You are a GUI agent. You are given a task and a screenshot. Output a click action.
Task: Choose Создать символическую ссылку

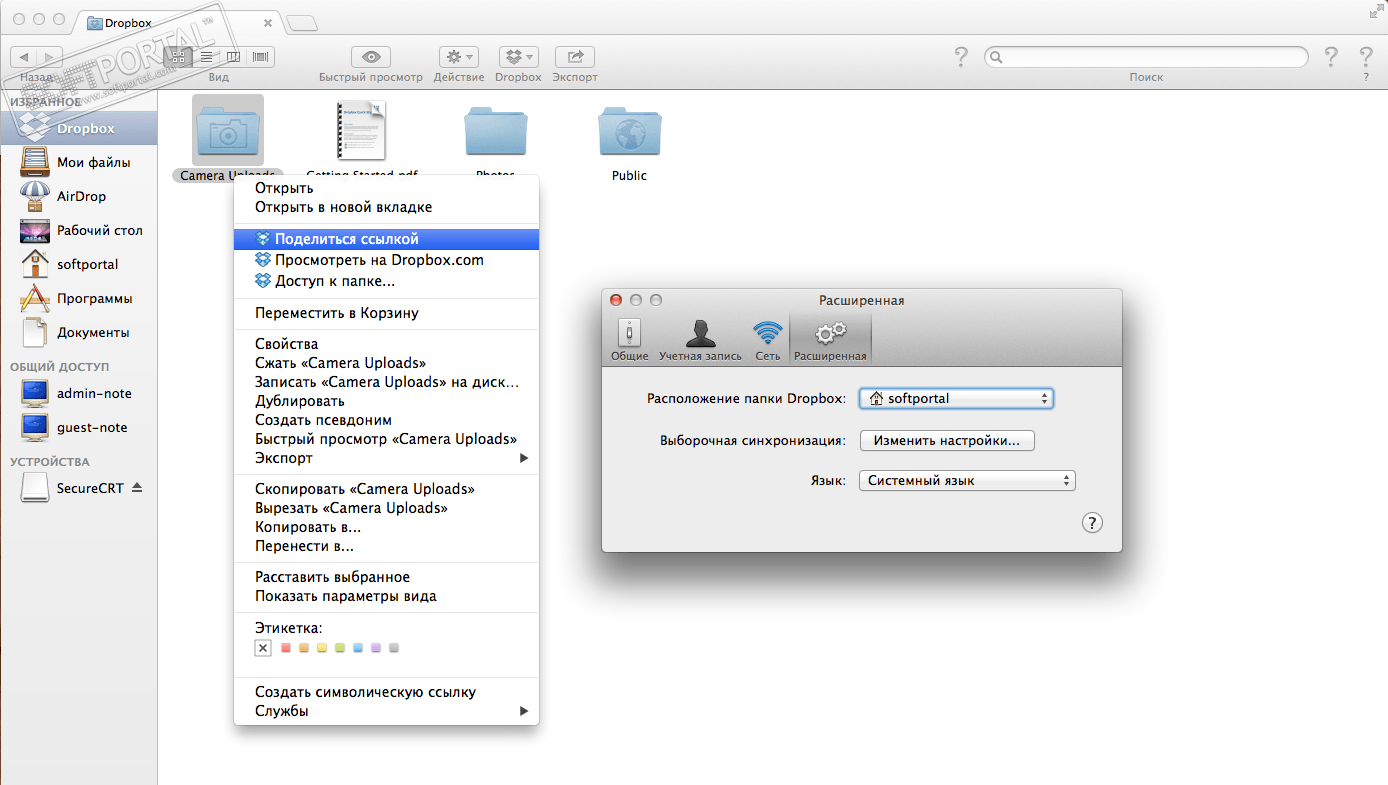tap(386, 692)
